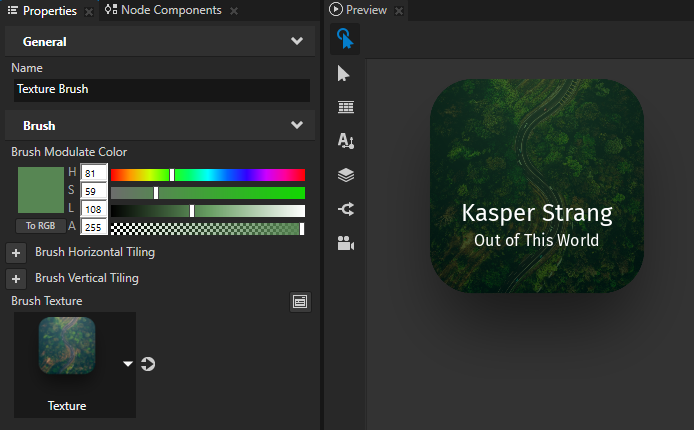Open the Brush Texture property editor icon
Viewport: 694px width, 430px height.
point(300,301)
